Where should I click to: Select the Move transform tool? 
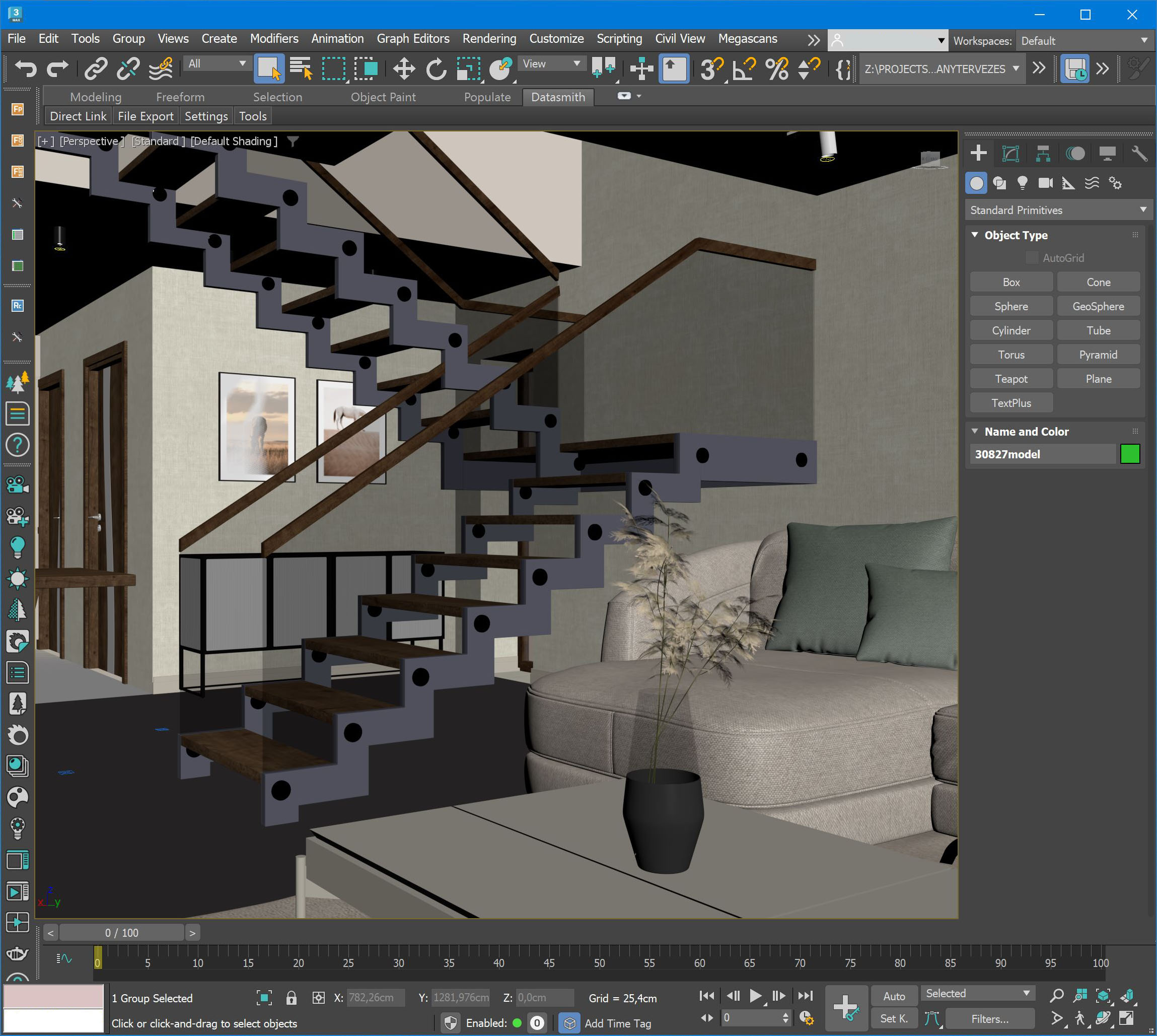tap(403, 69)
